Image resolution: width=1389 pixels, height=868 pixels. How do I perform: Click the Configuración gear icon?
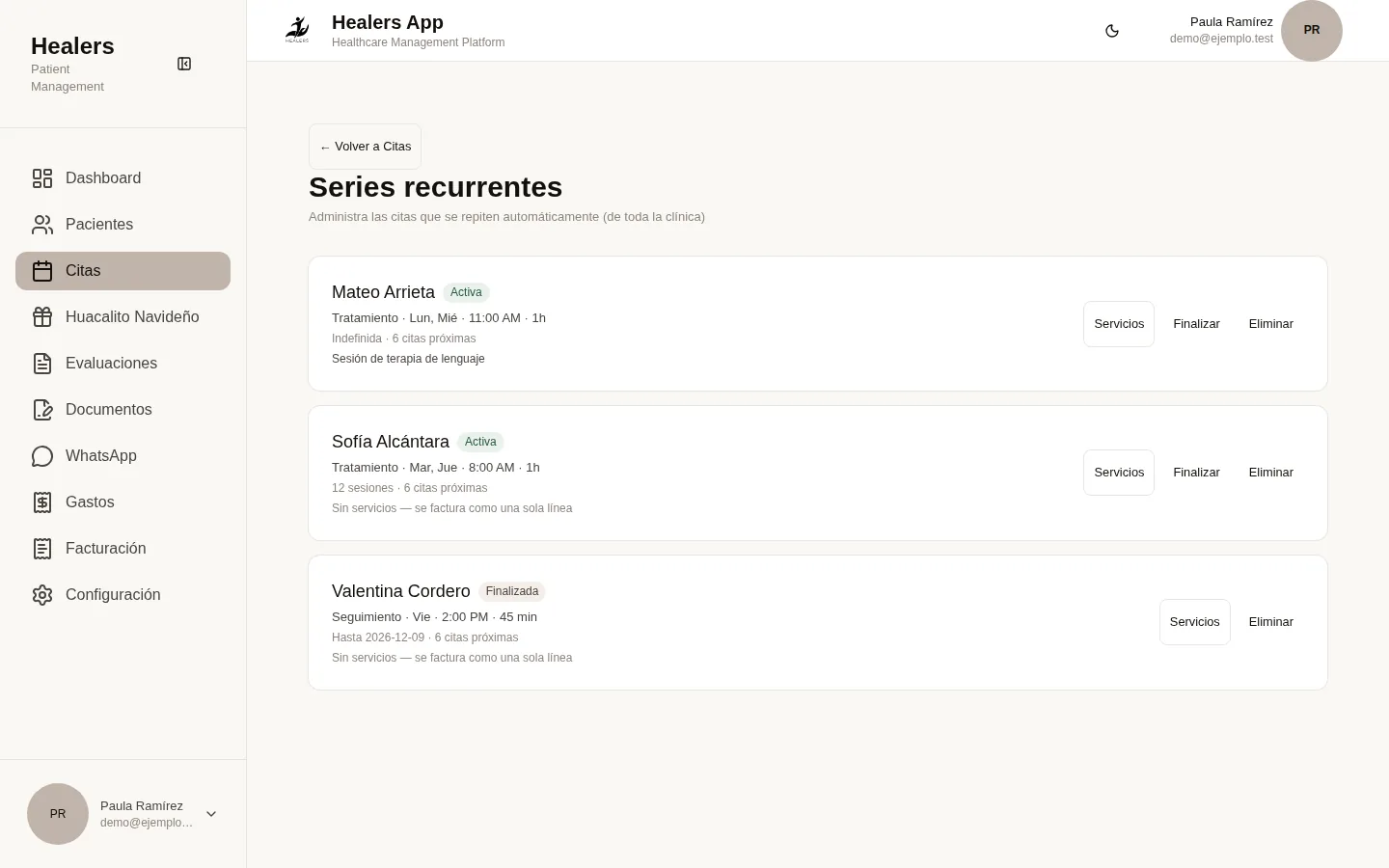pyautogui.click(x=42, y=595)
